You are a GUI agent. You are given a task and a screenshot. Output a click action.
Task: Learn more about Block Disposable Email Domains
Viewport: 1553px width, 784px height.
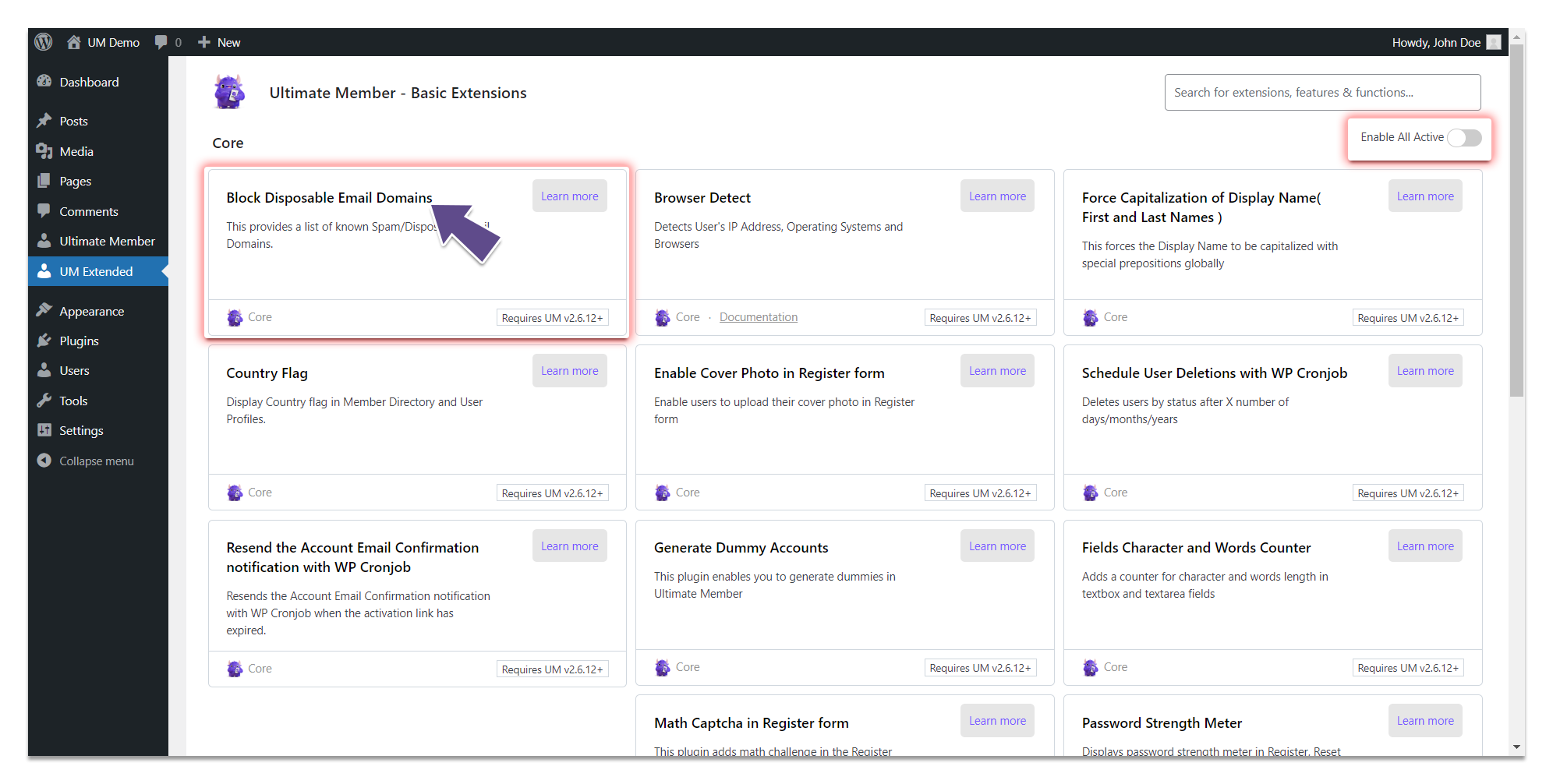pyautogui.click(x=570, y=196)
